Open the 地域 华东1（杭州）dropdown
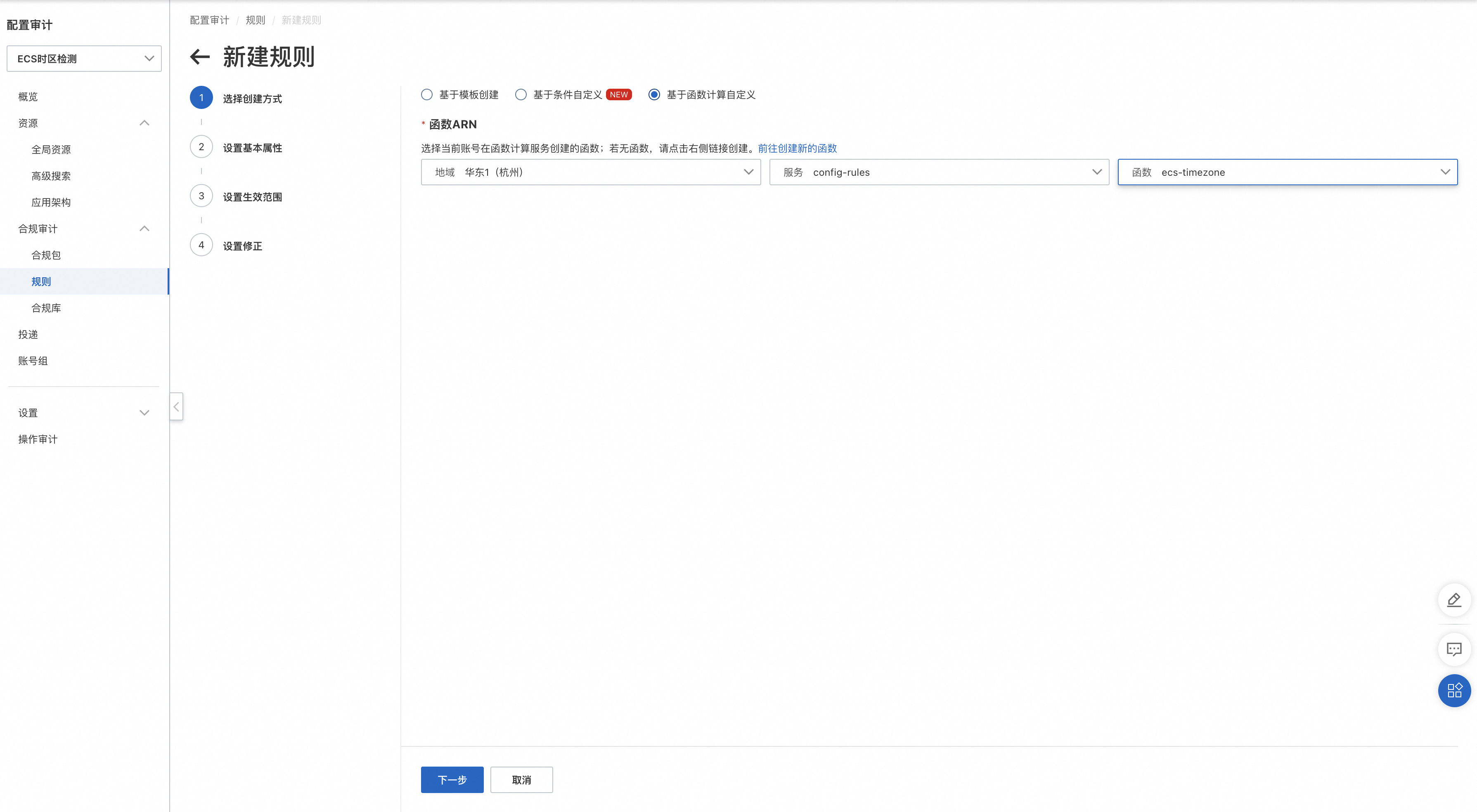This screenshot has width=1477, height=812. (x=591, y=172)
